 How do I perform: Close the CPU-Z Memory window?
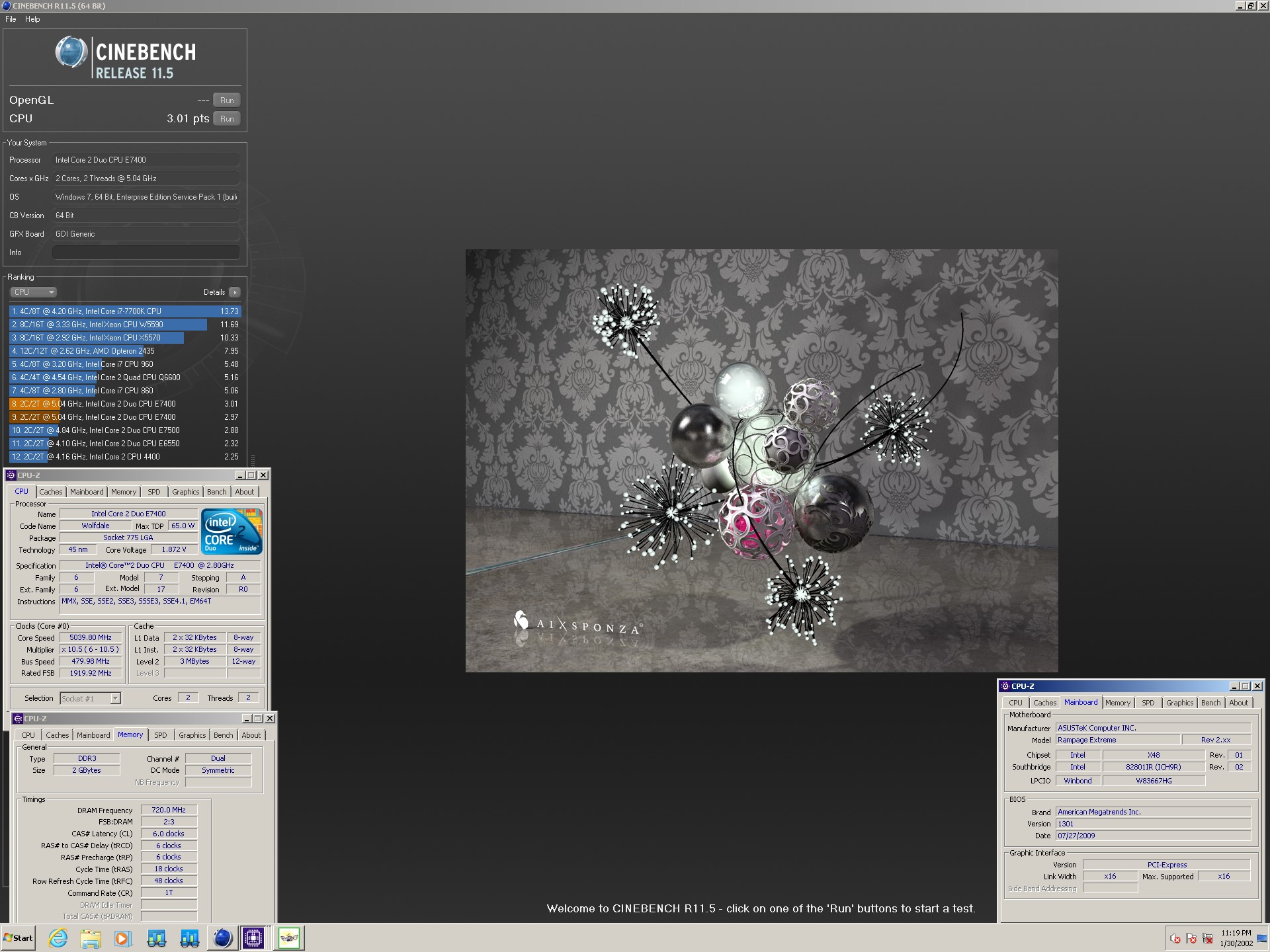[x=270, y=719]
